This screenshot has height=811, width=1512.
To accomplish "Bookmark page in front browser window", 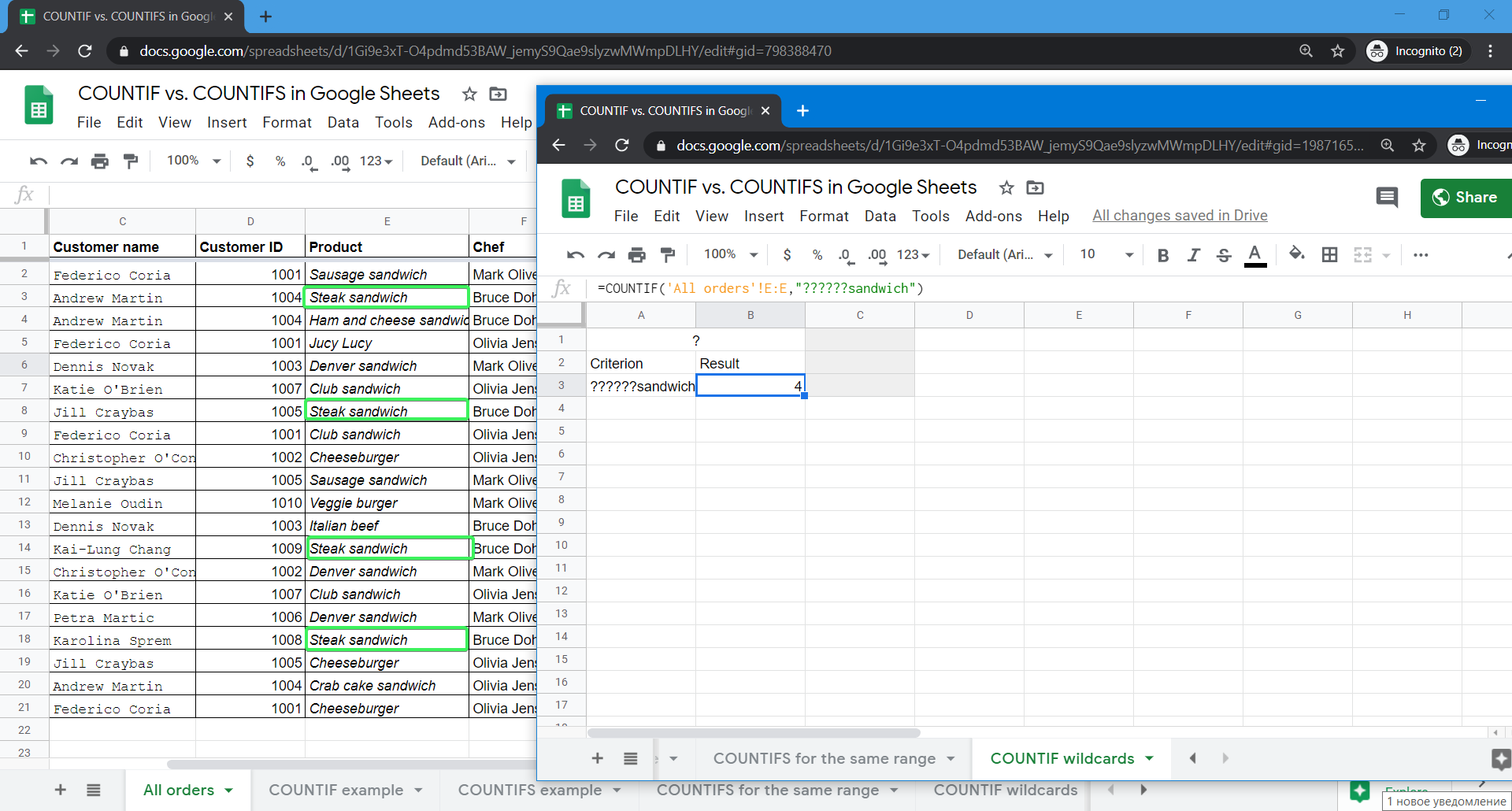I will pyautogui.click(x=1419, y=145).
